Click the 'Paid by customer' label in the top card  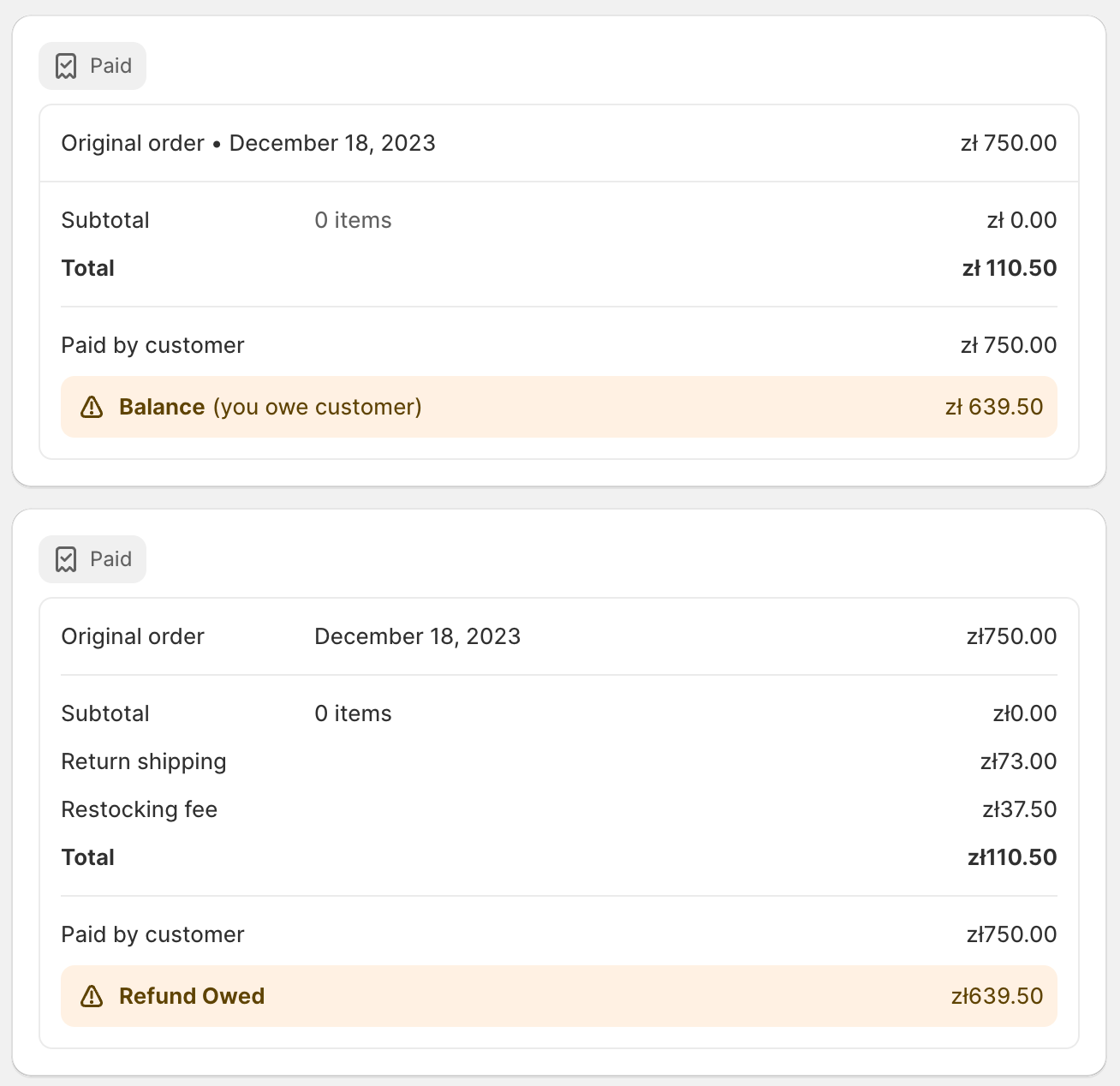(x=152, y=345)
